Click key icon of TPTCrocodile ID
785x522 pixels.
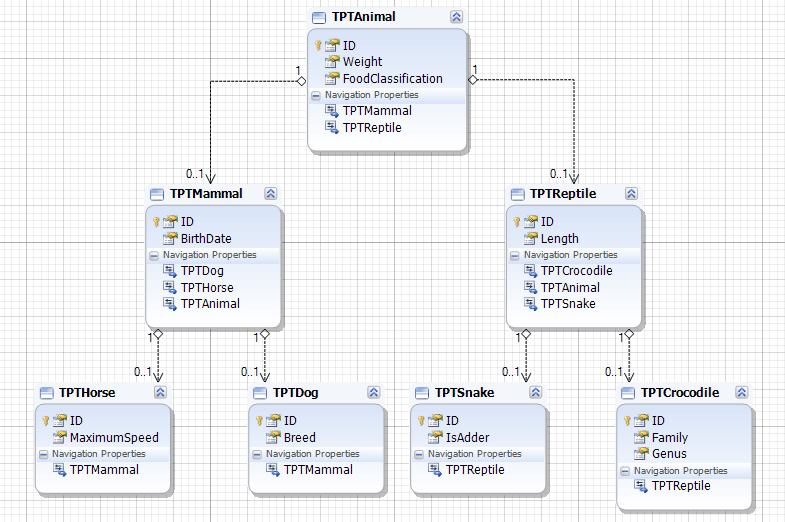point(627,420)
